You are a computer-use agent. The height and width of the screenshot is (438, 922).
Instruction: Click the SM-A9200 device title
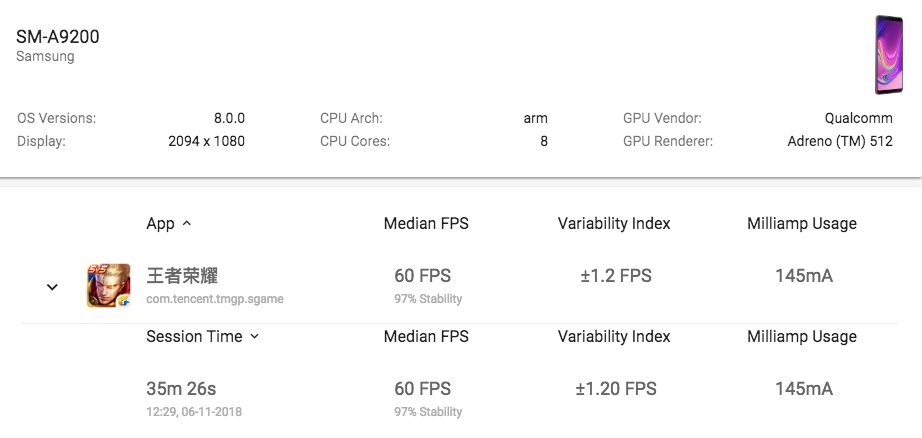[58, 37]
